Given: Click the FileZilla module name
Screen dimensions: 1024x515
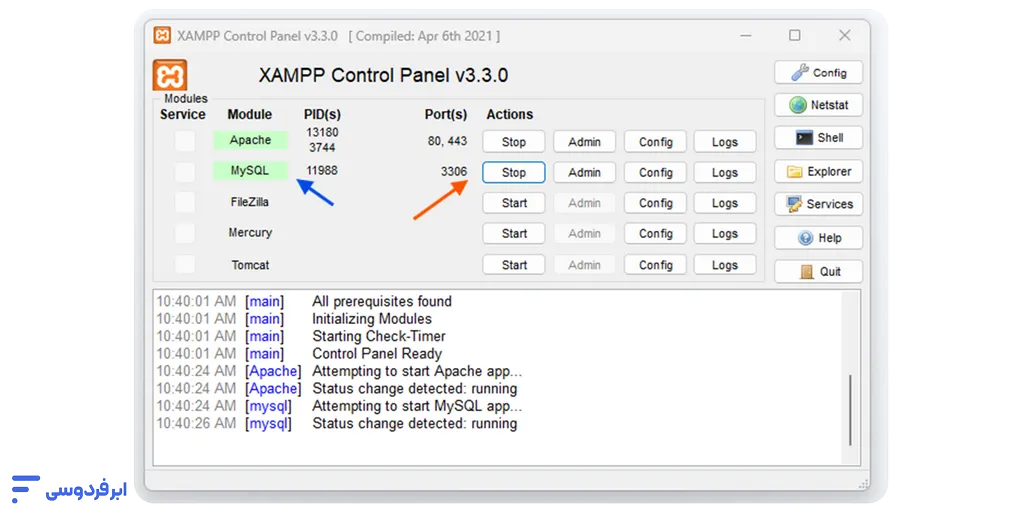Looking at the screenshot, I should point(249,202).
